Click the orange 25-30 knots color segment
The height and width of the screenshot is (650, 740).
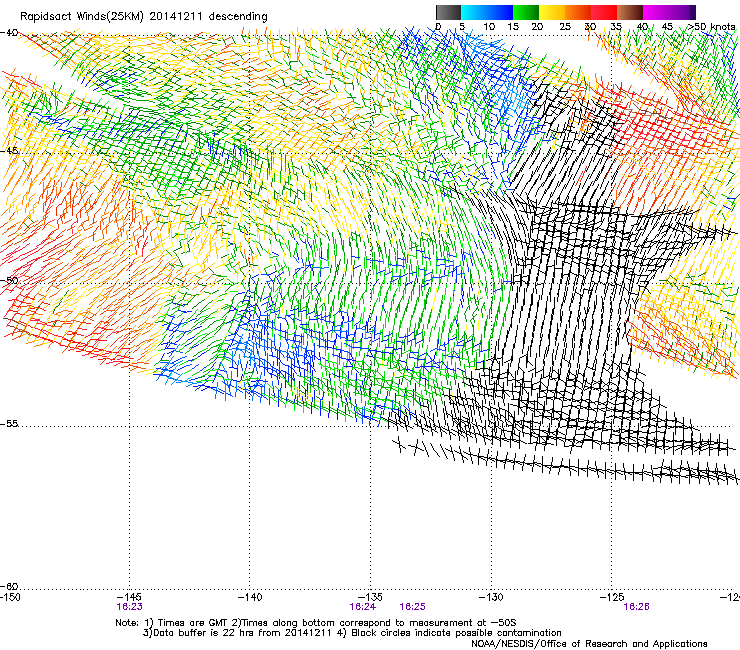point(578,12)
